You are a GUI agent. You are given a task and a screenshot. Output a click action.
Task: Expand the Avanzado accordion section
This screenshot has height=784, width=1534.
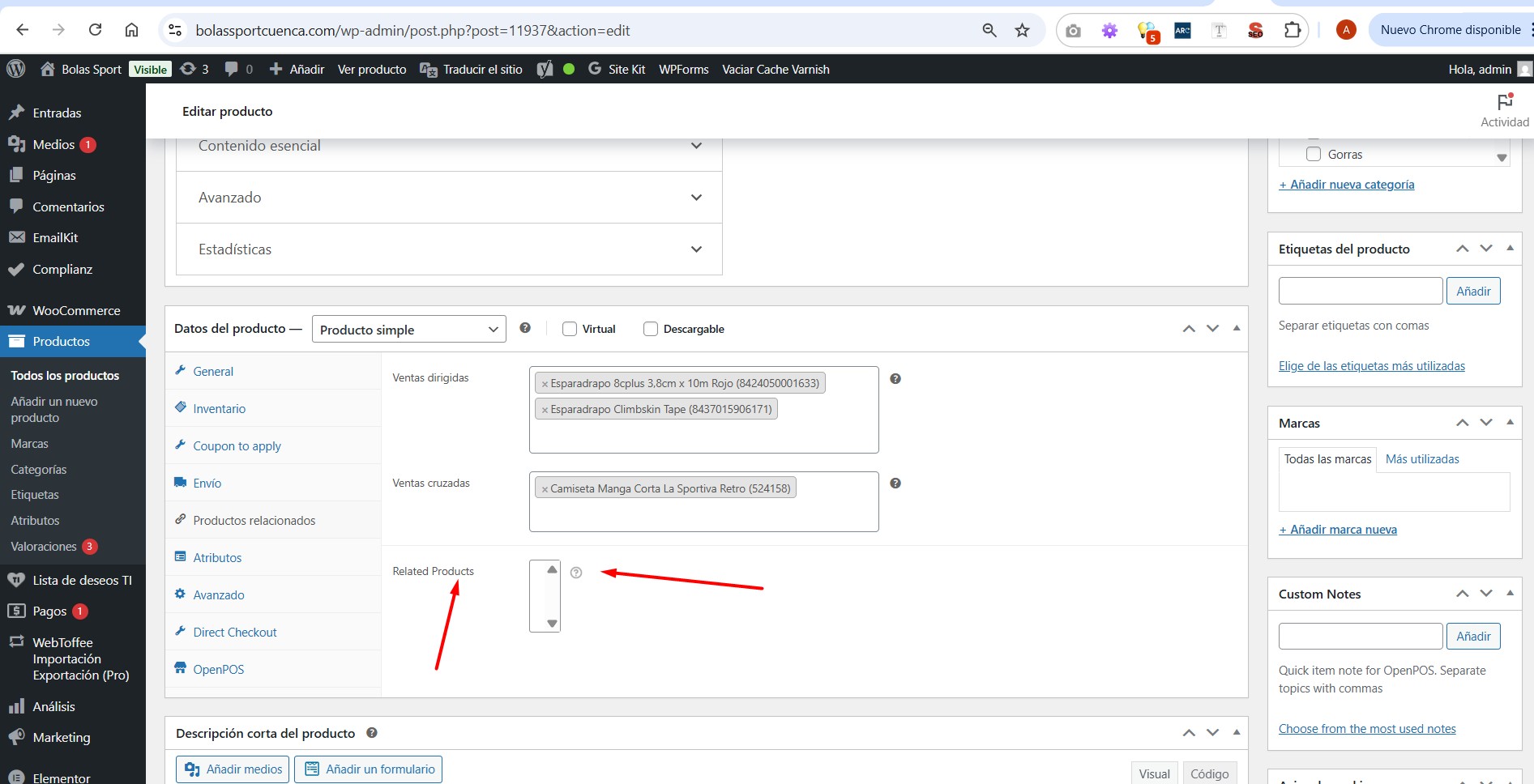tap(449, 198)
